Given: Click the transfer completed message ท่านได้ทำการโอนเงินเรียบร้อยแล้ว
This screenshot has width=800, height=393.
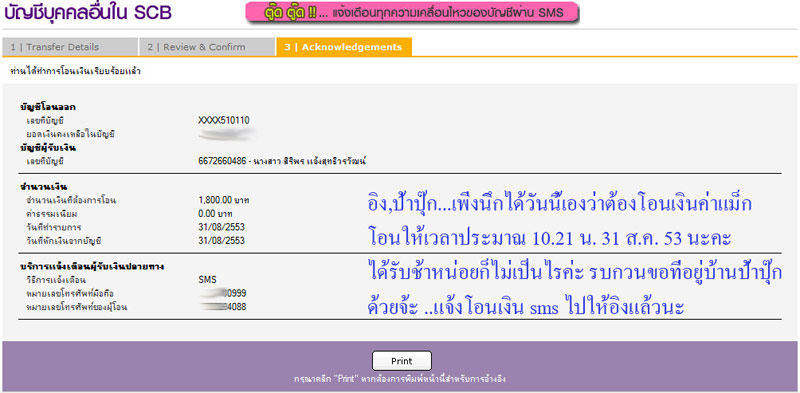Looking at the screenshot, I should click(76, 71).
